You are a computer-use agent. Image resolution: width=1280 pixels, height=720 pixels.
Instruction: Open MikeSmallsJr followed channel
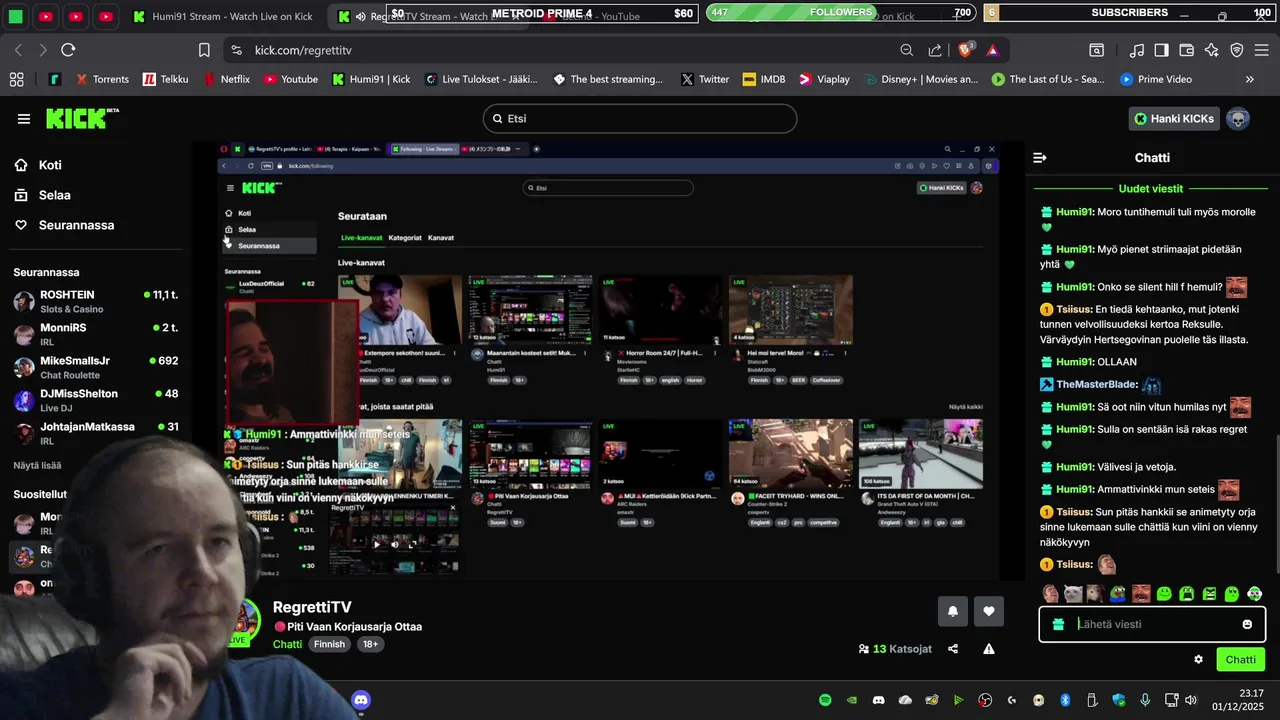point(96,367)
